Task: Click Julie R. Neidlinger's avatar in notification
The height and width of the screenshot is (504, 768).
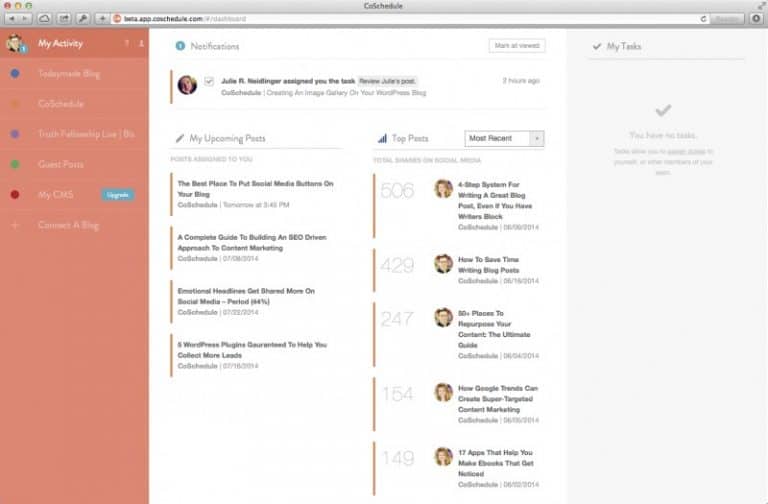Action: click(x=187, y=85)
